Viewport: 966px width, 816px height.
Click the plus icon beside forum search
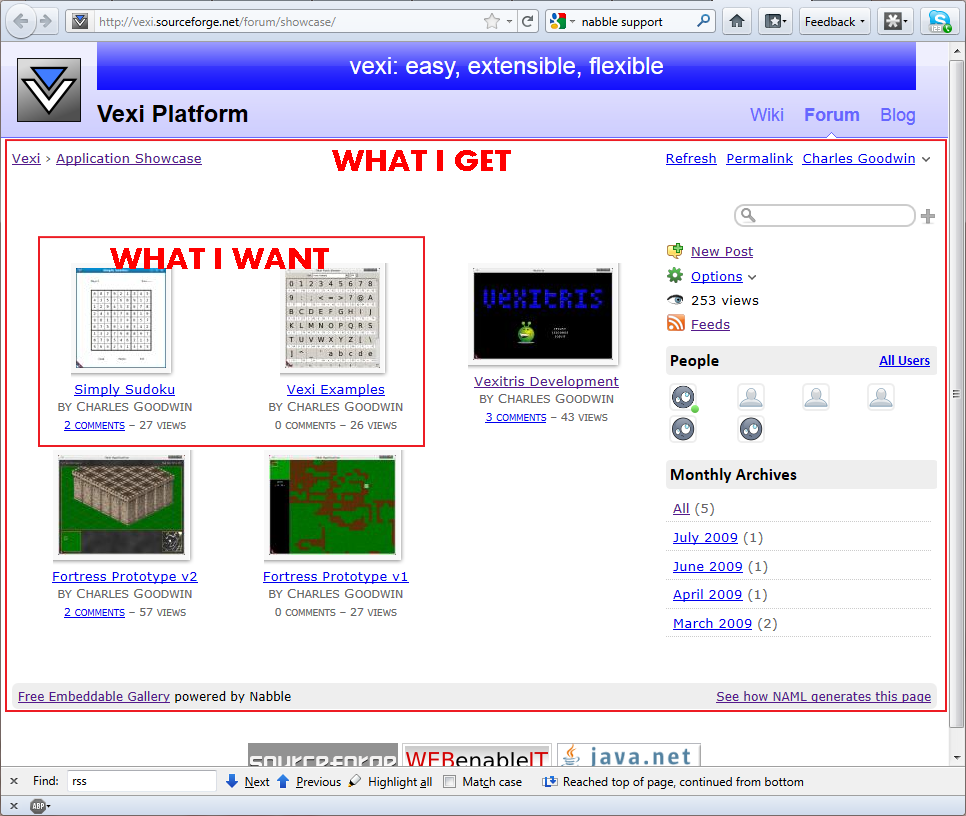pos(928,216)
